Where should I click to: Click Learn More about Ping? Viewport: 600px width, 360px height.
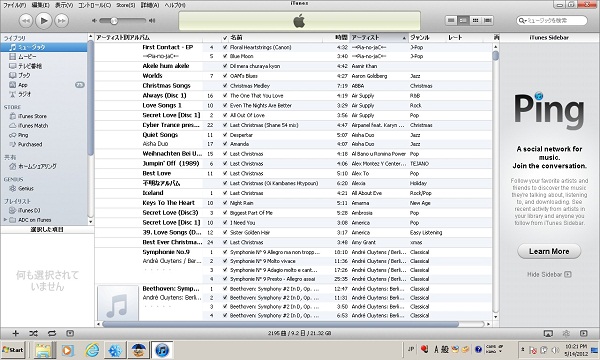[x=549, y=251]
